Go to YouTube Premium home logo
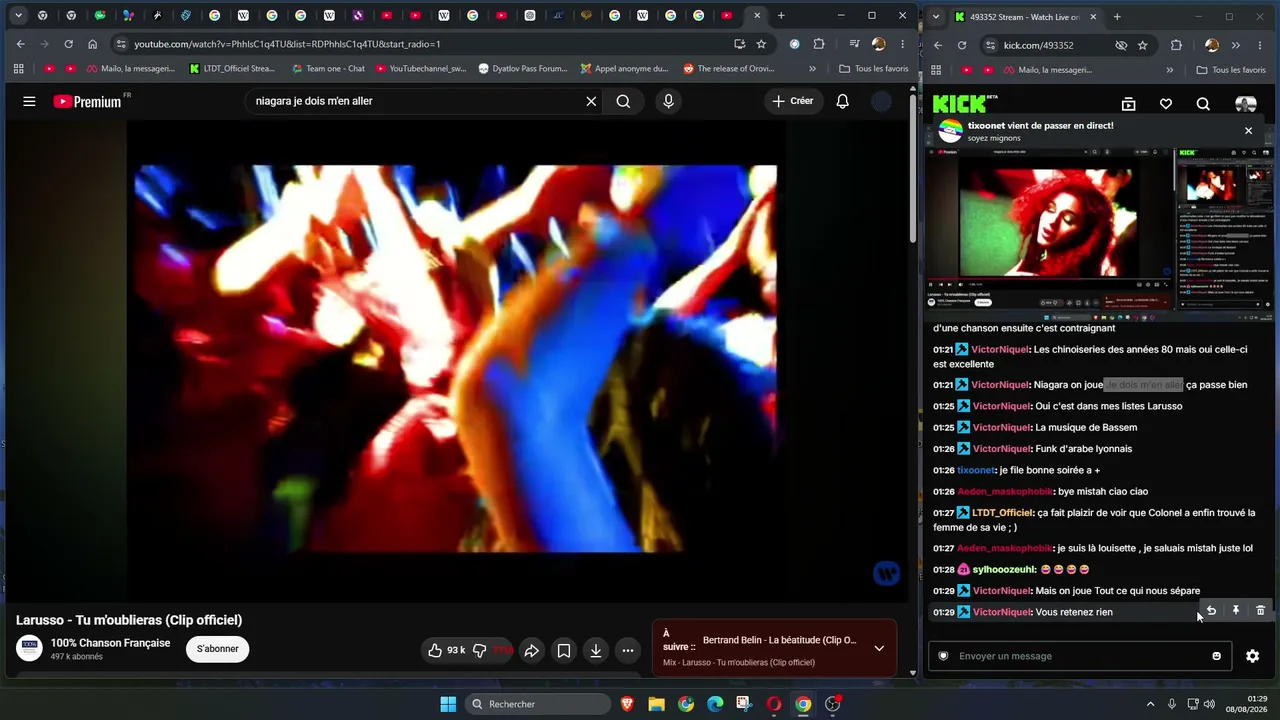 (87, 101)
